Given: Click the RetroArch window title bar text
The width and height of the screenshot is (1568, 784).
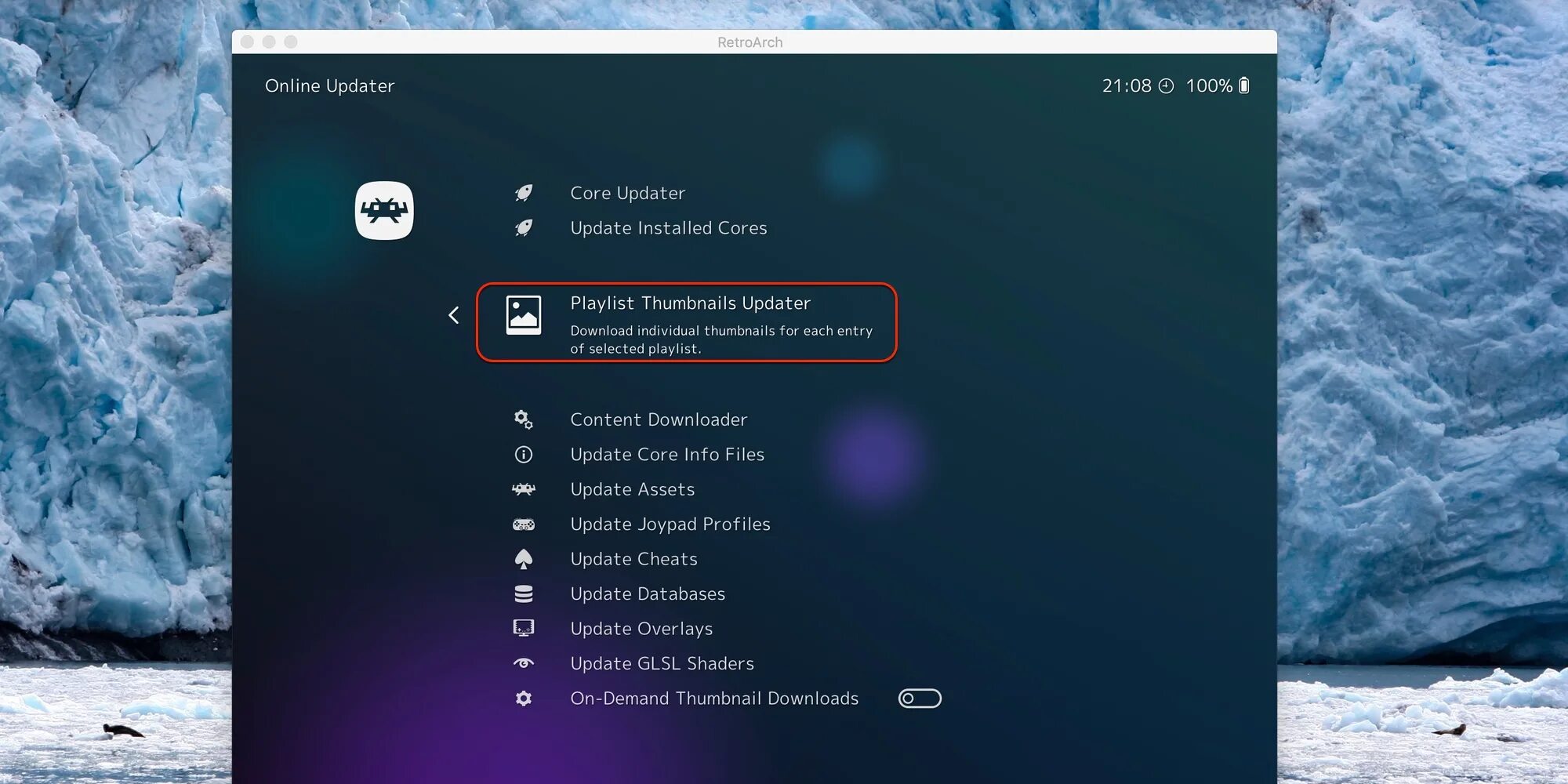Looking at the screenshot, I should tap(750, 42).
